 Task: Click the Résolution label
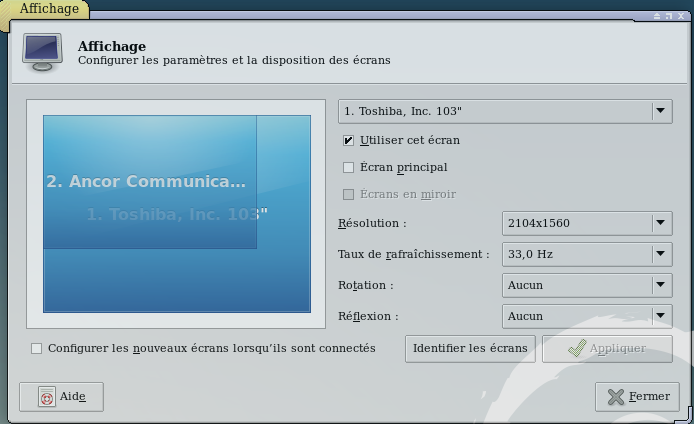coord(372,223)
